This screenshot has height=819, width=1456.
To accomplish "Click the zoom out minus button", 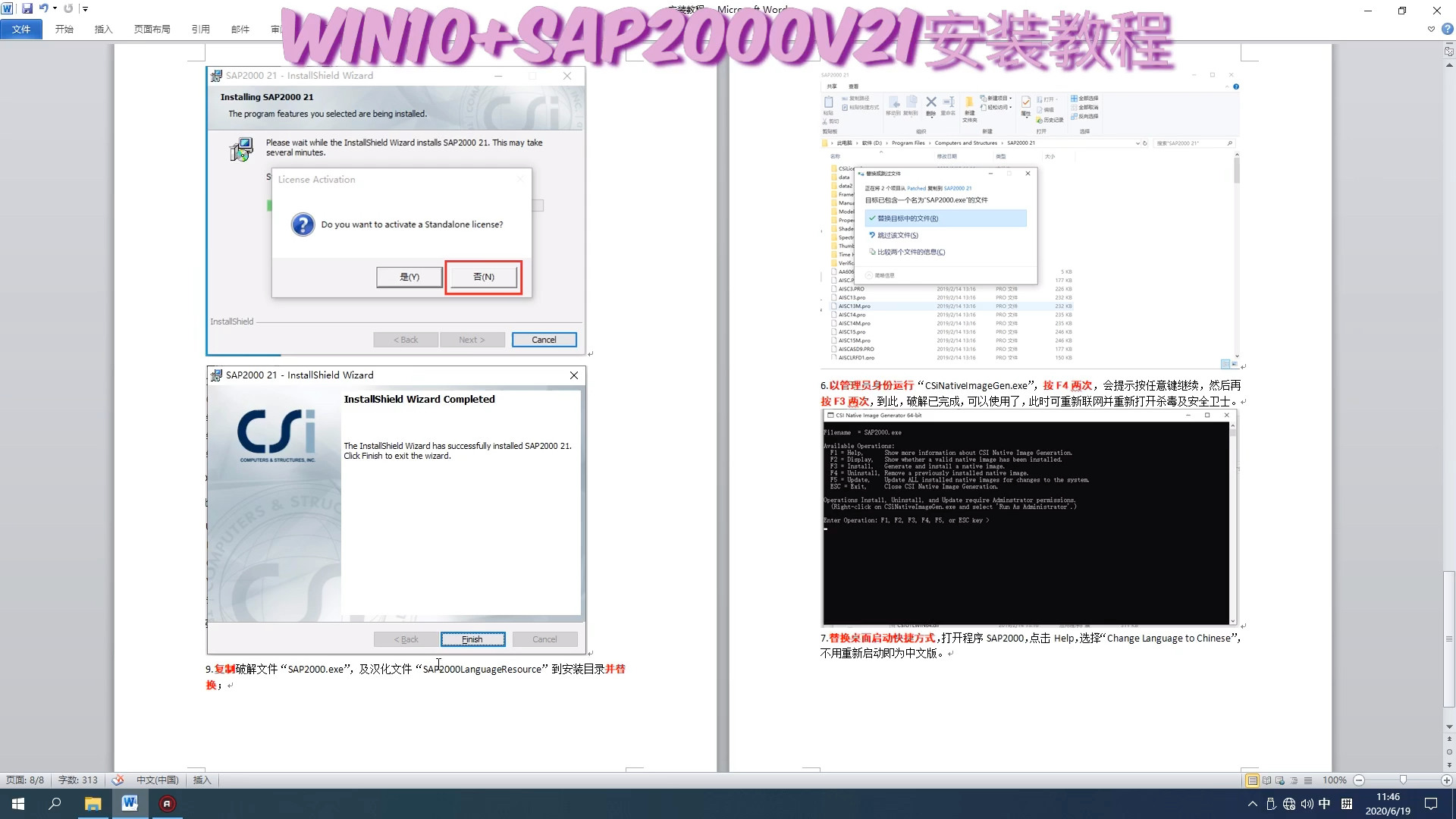I will pyautogui.click(x=1359, y=780).
